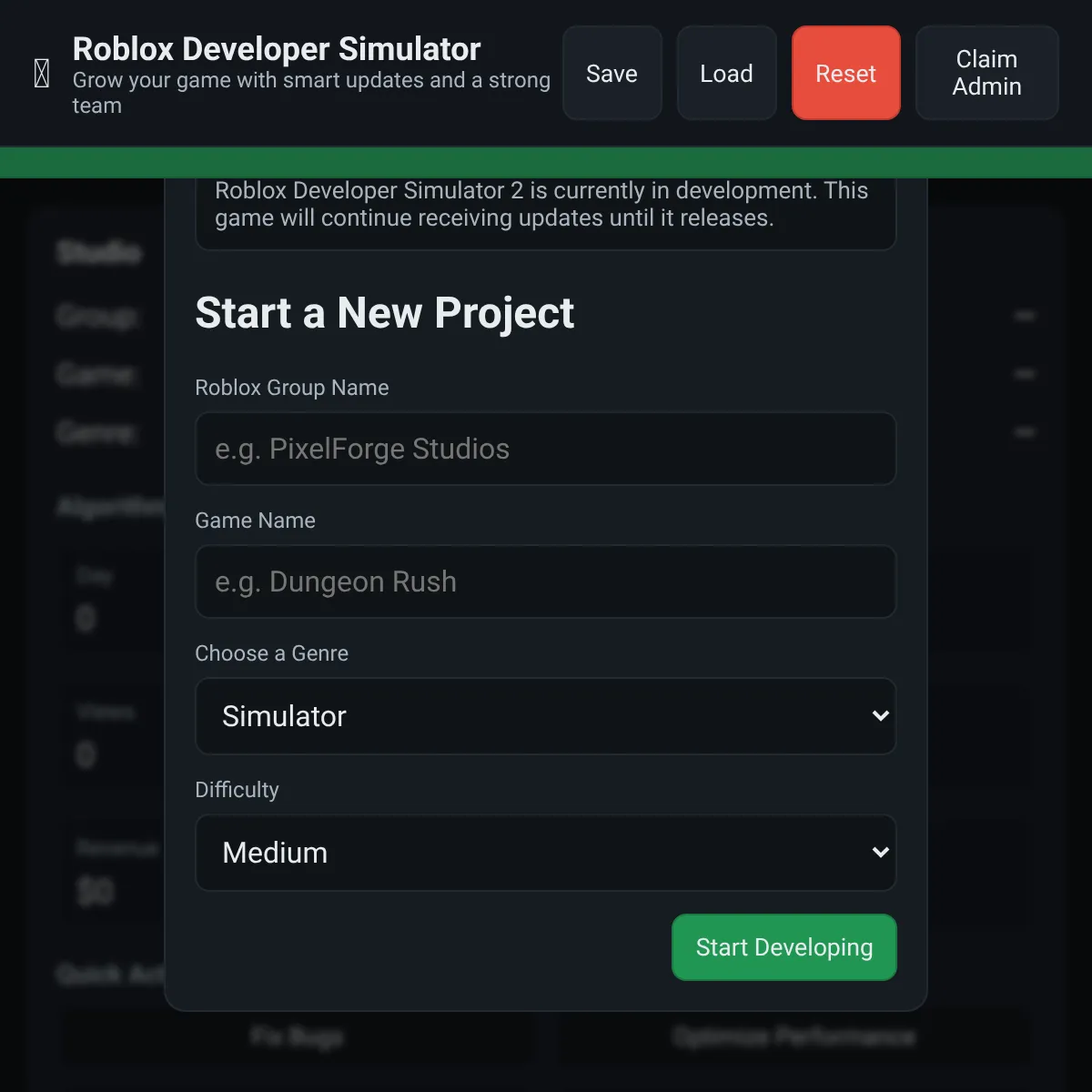Screen dimensions: 1092x1092
Task: Click Start Developing to begin project
Action: [784, 947]
